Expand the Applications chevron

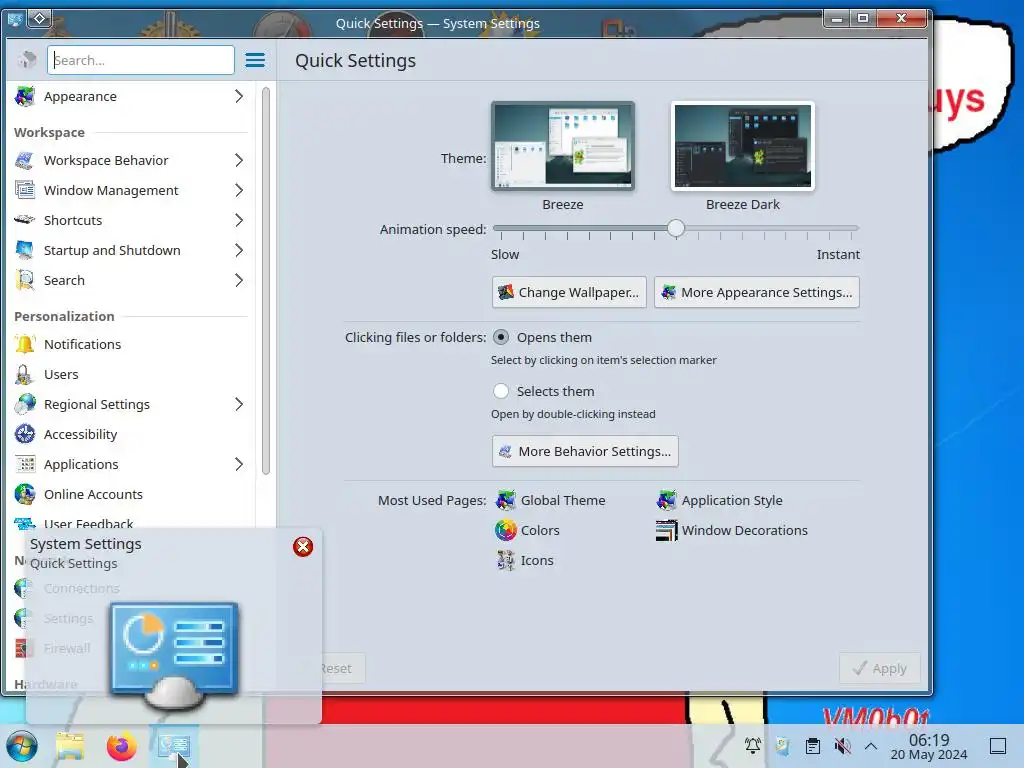239,464
